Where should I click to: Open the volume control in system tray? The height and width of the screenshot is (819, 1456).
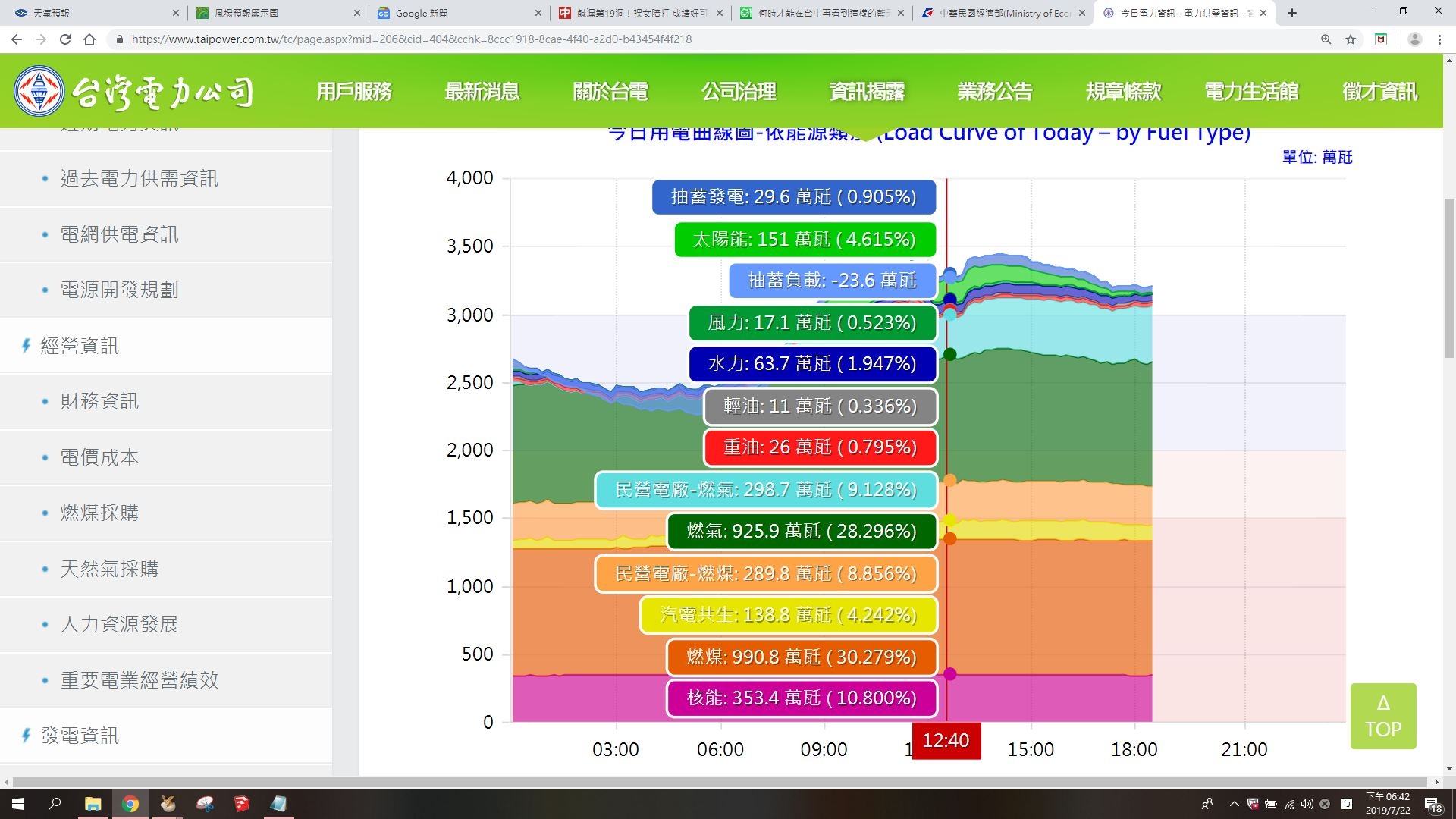1307,804
